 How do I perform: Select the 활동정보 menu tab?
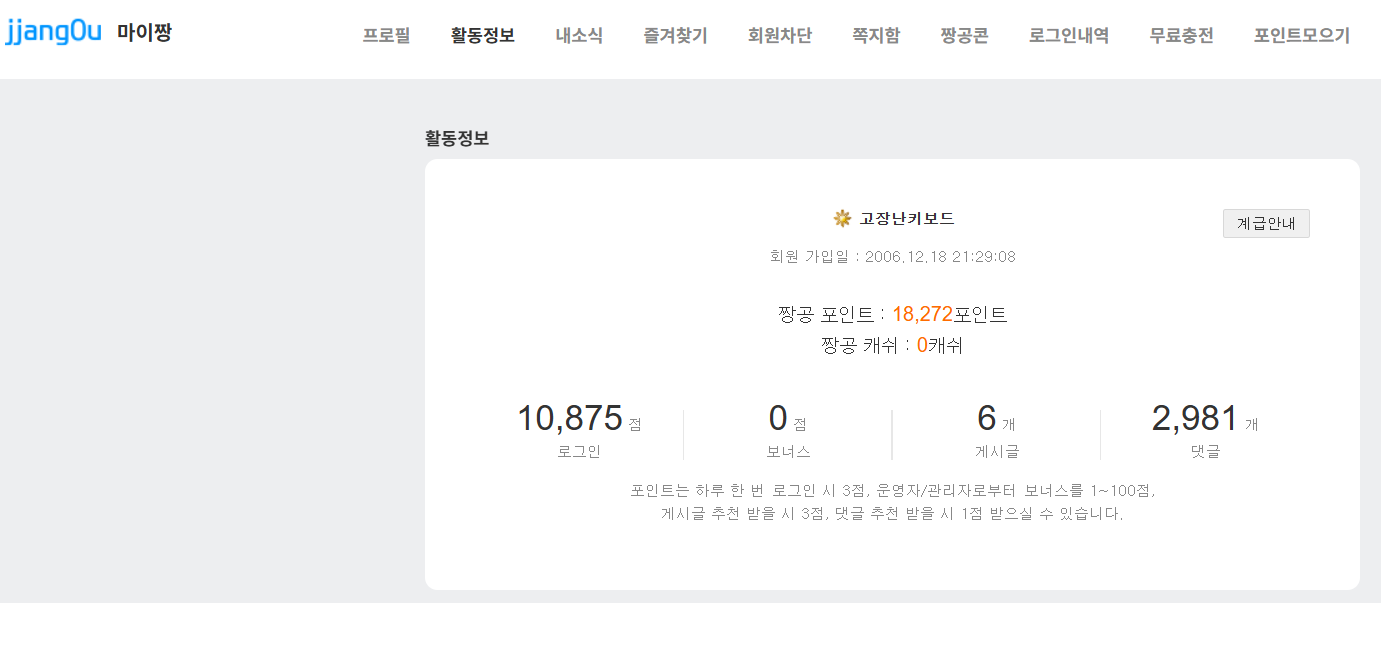pos(483,36)
